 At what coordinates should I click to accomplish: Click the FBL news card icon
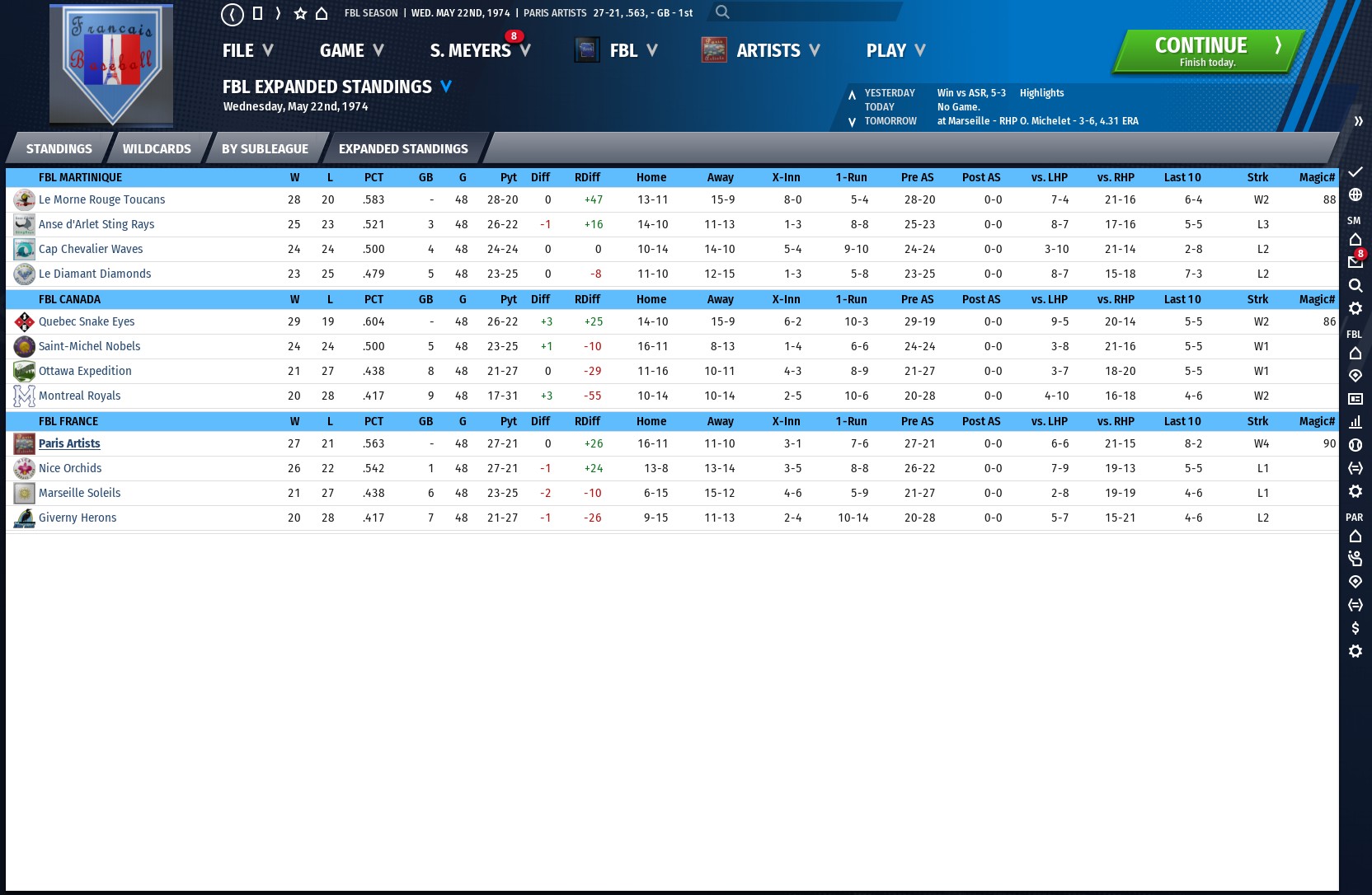(x=1355, y=399)
